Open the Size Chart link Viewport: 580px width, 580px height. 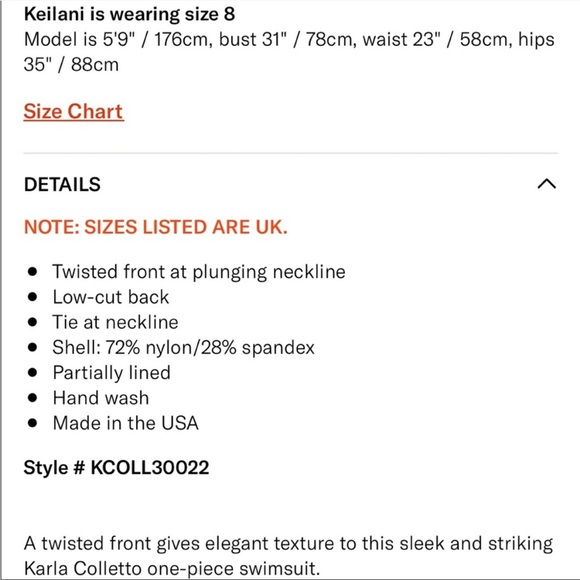(x=73, y=111)
